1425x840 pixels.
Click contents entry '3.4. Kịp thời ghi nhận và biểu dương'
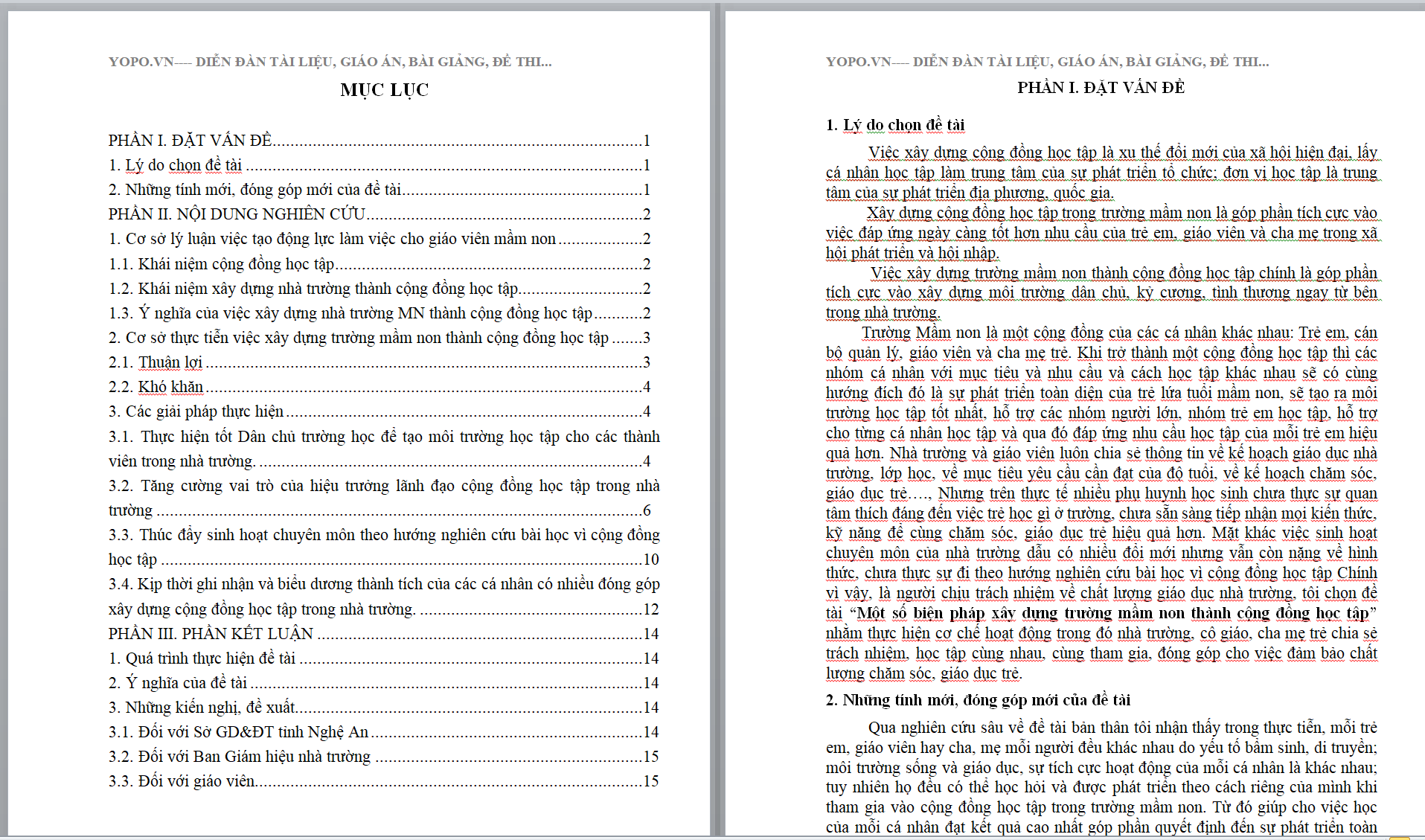point(384,597)
